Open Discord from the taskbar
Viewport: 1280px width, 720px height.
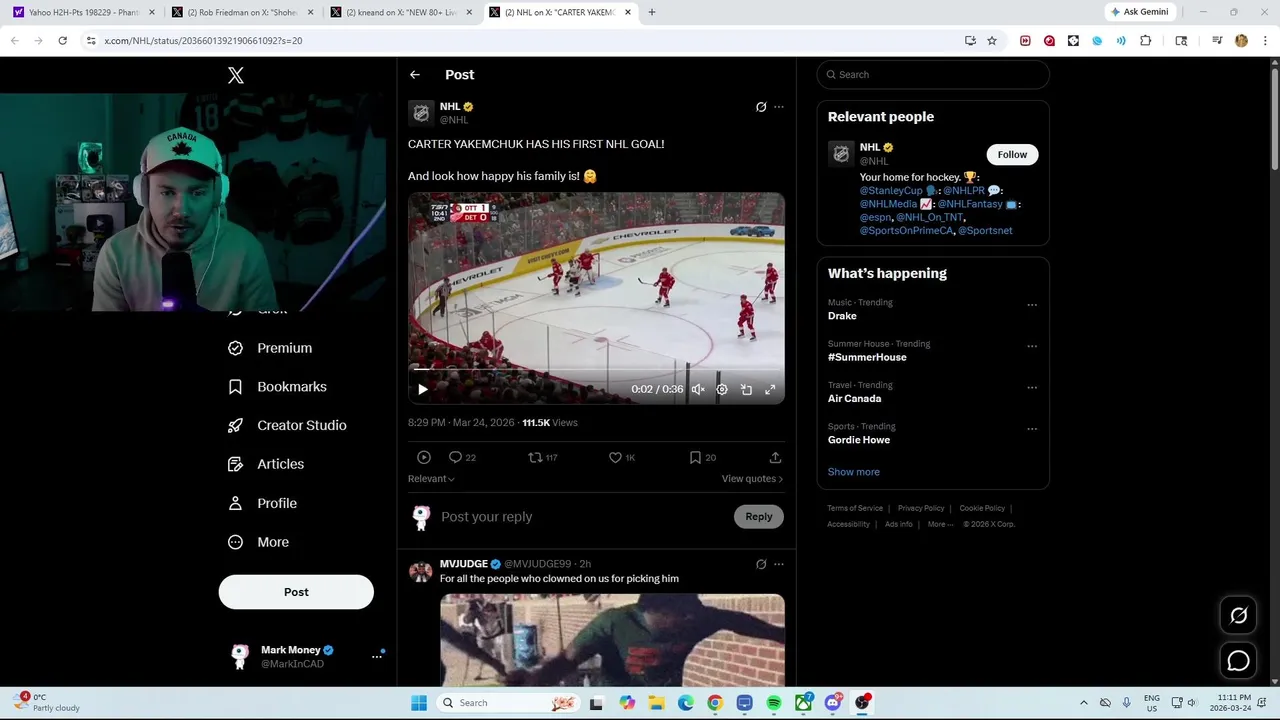click(x=832, y=703)
